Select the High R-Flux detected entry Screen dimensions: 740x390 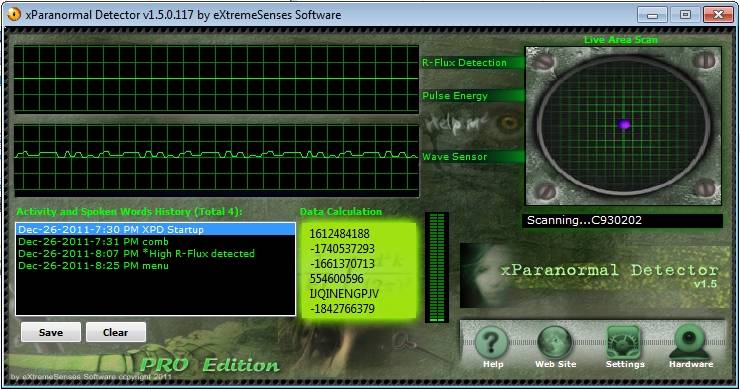[156, 254]
